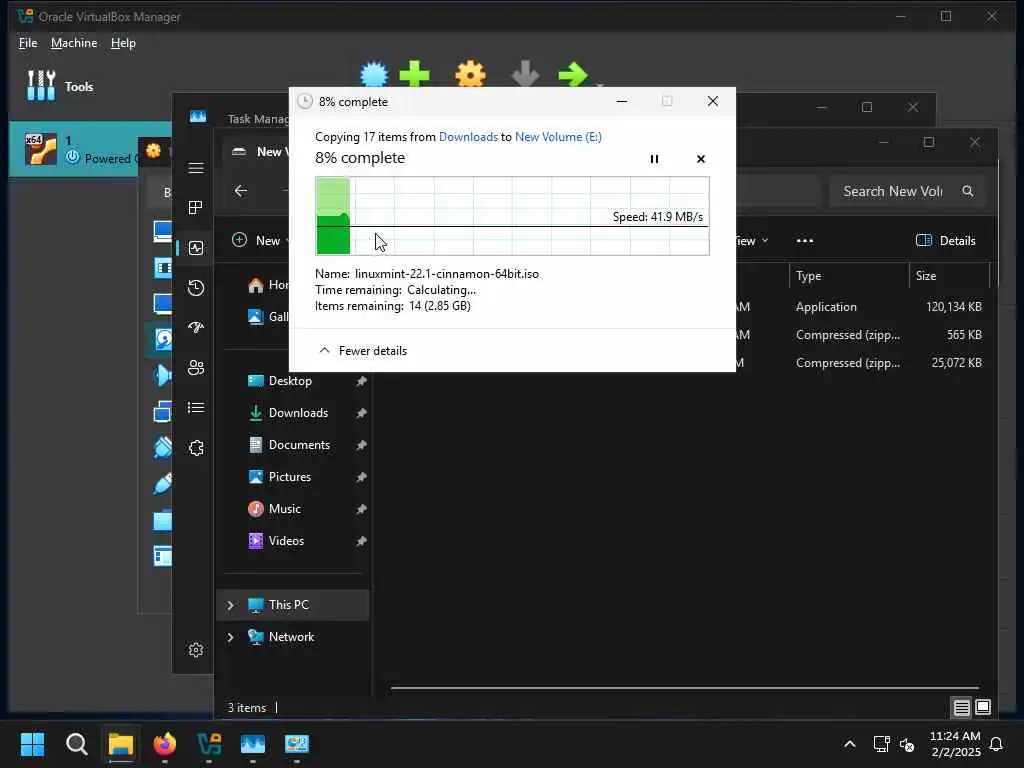Click the green arrow Start icon
Viewport: 1024px width, 768px height.
click(573, 74)
